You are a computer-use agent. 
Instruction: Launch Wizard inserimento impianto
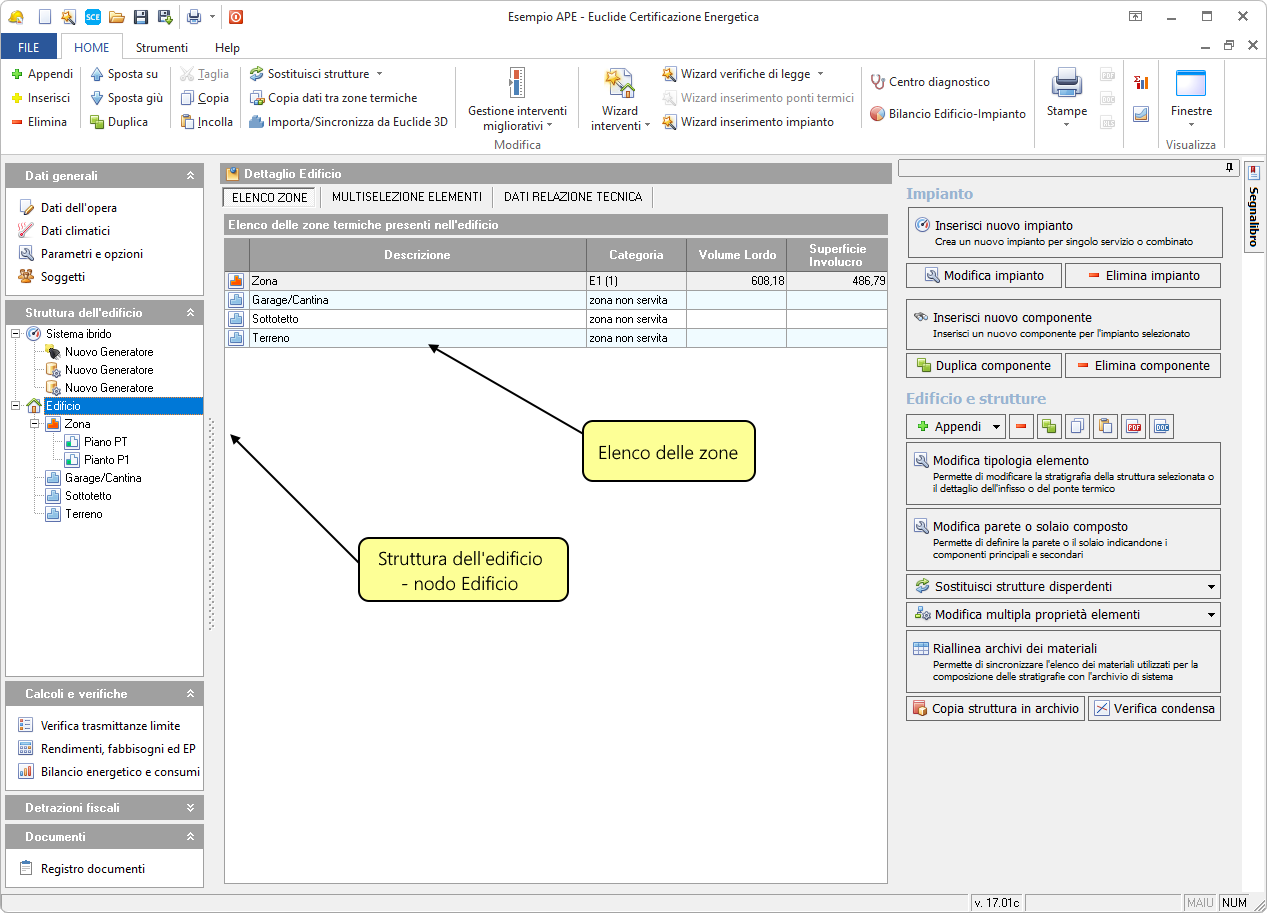click(x=747, y=122)
